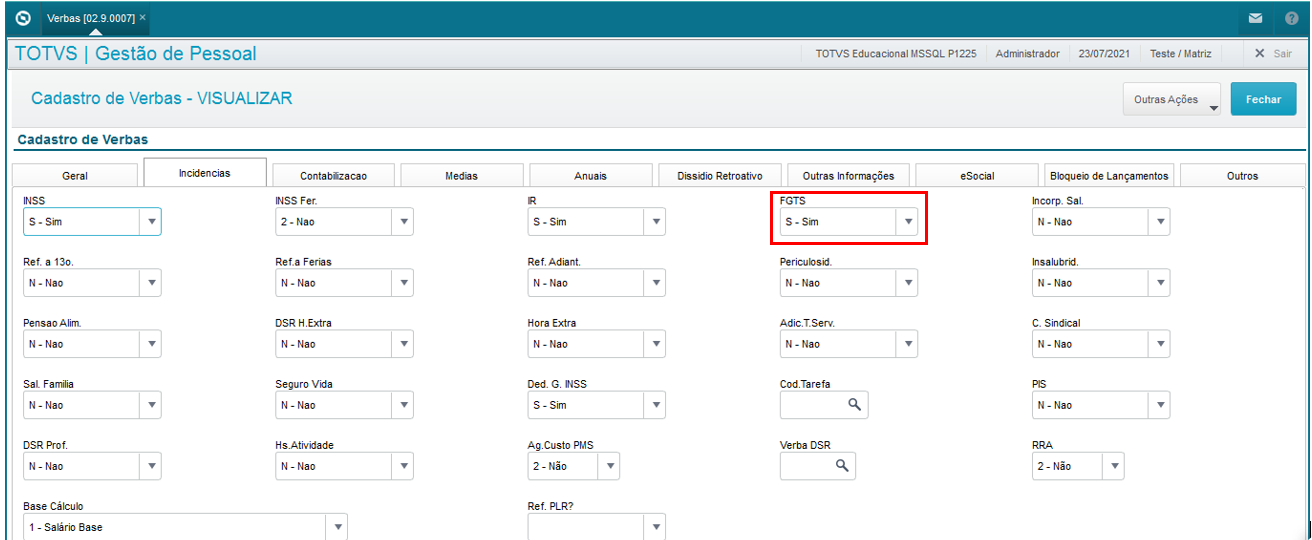This screenshot has height=540, width=1312.
Task: Expand the C. Sindical dropdown
Action: pyautogui.click(x=1160, y=344)
